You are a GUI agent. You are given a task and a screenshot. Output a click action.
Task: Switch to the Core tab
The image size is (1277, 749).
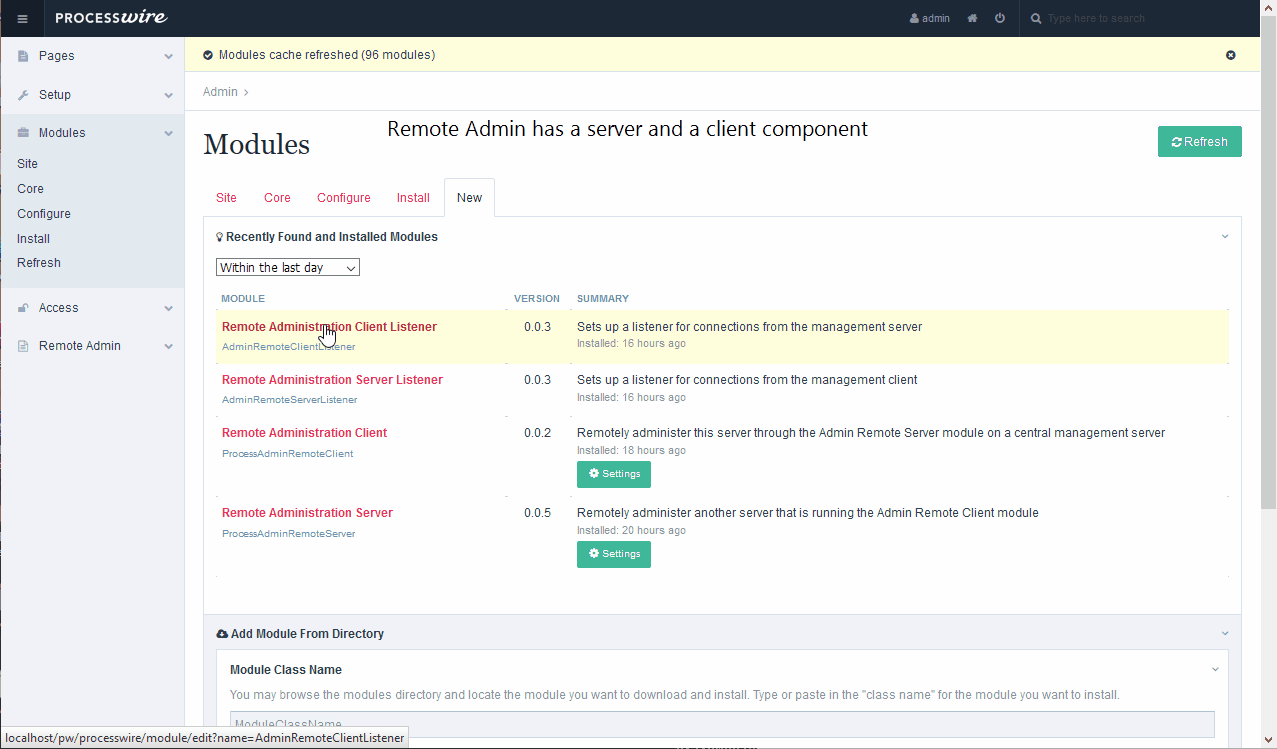277,198
